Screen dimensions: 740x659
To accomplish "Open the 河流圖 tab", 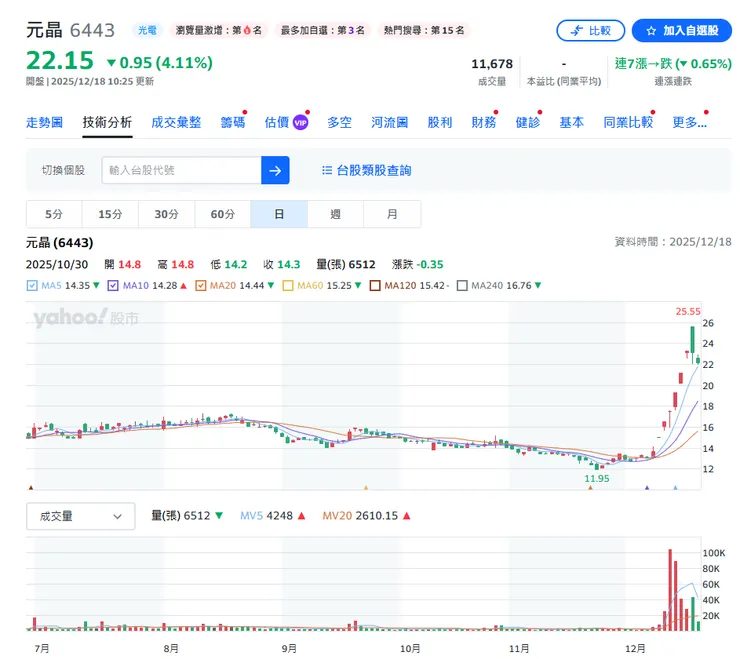I will [389, 123].
